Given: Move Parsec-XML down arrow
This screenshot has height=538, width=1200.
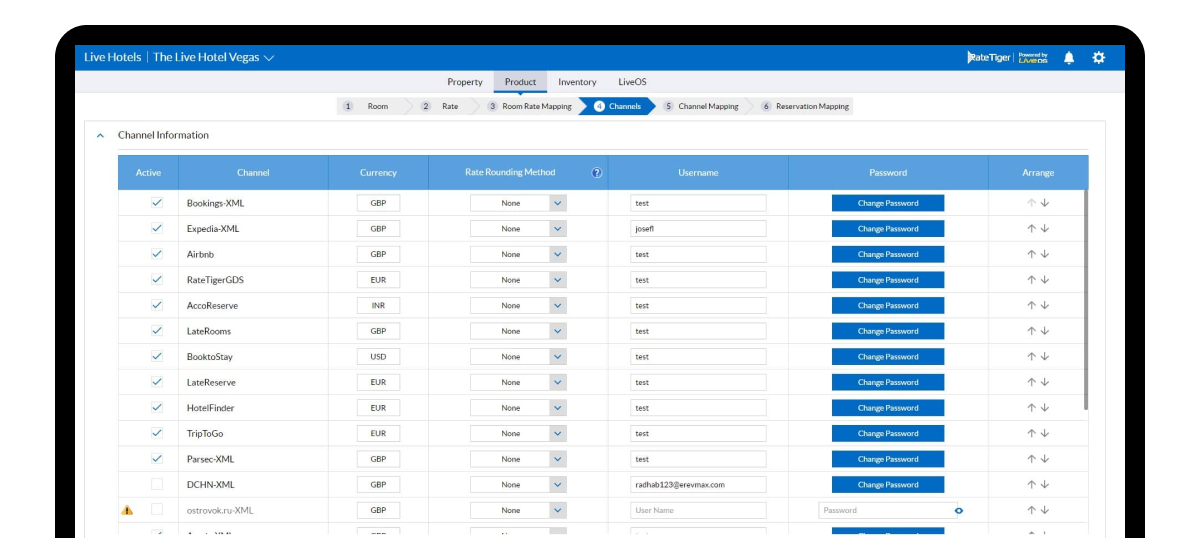Looking at the screenshot, I should pos(1045,459).
